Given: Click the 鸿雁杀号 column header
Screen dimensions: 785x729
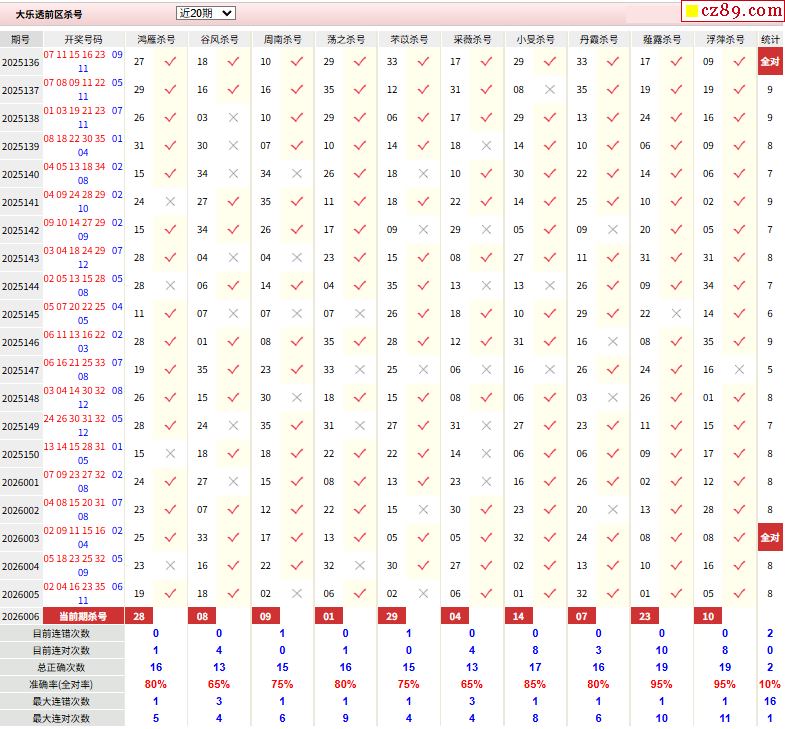Looking at the screenshot, I should (155, 39).
